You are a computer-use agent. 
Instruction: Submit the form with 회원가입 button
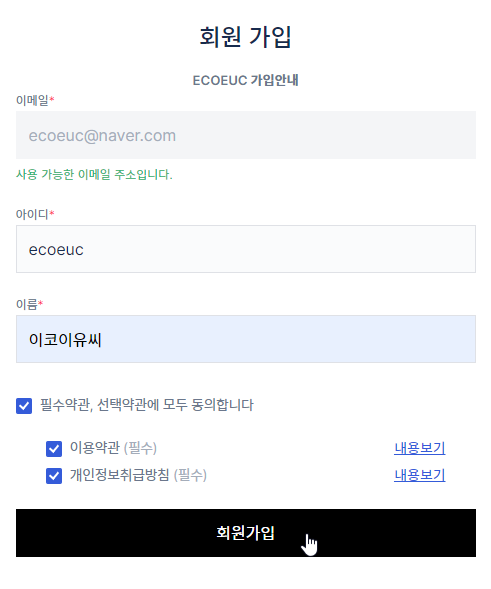coord(246,533)
